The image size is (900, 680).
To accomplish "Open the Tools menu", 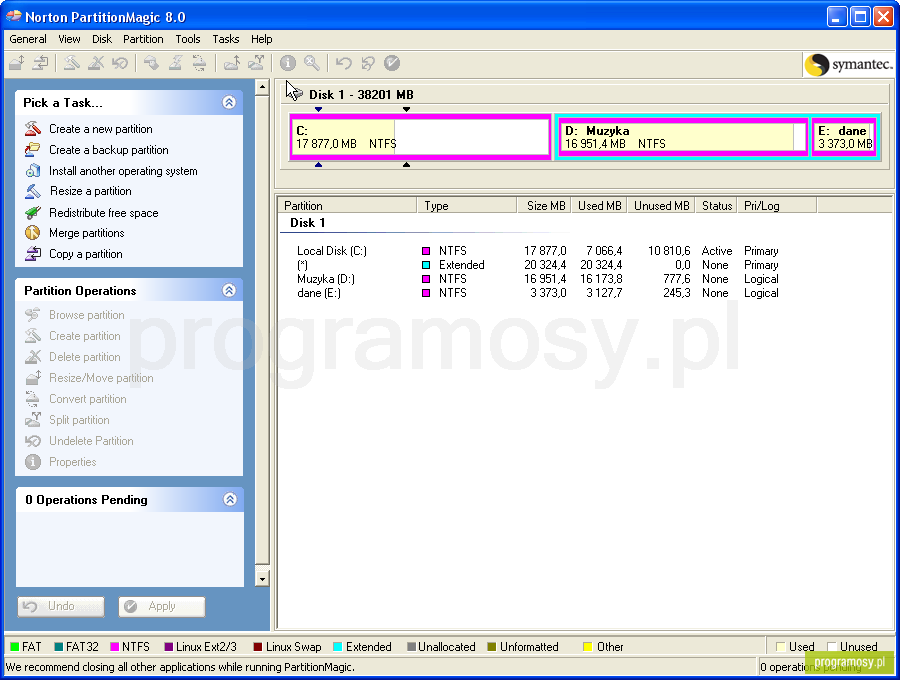I will (188, 39).
